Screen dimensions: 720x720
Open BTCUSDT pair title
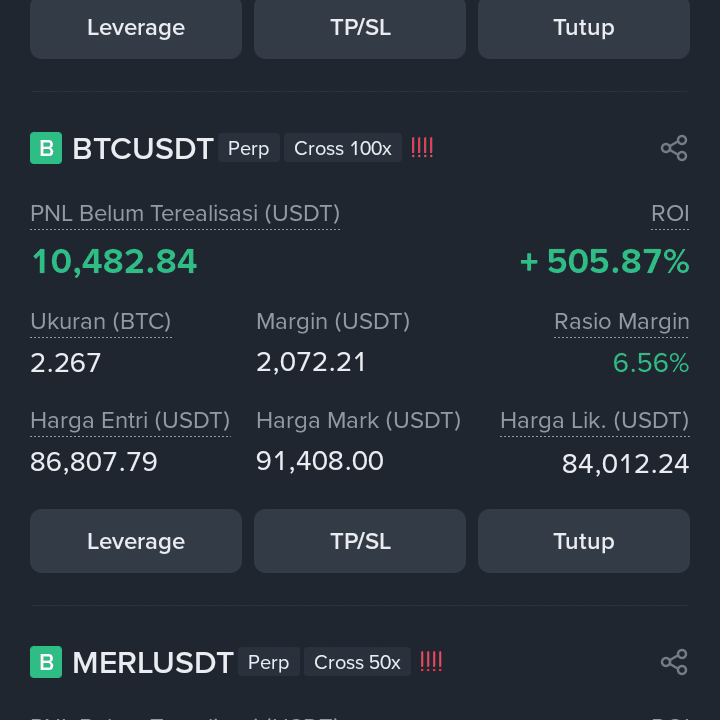143,148
